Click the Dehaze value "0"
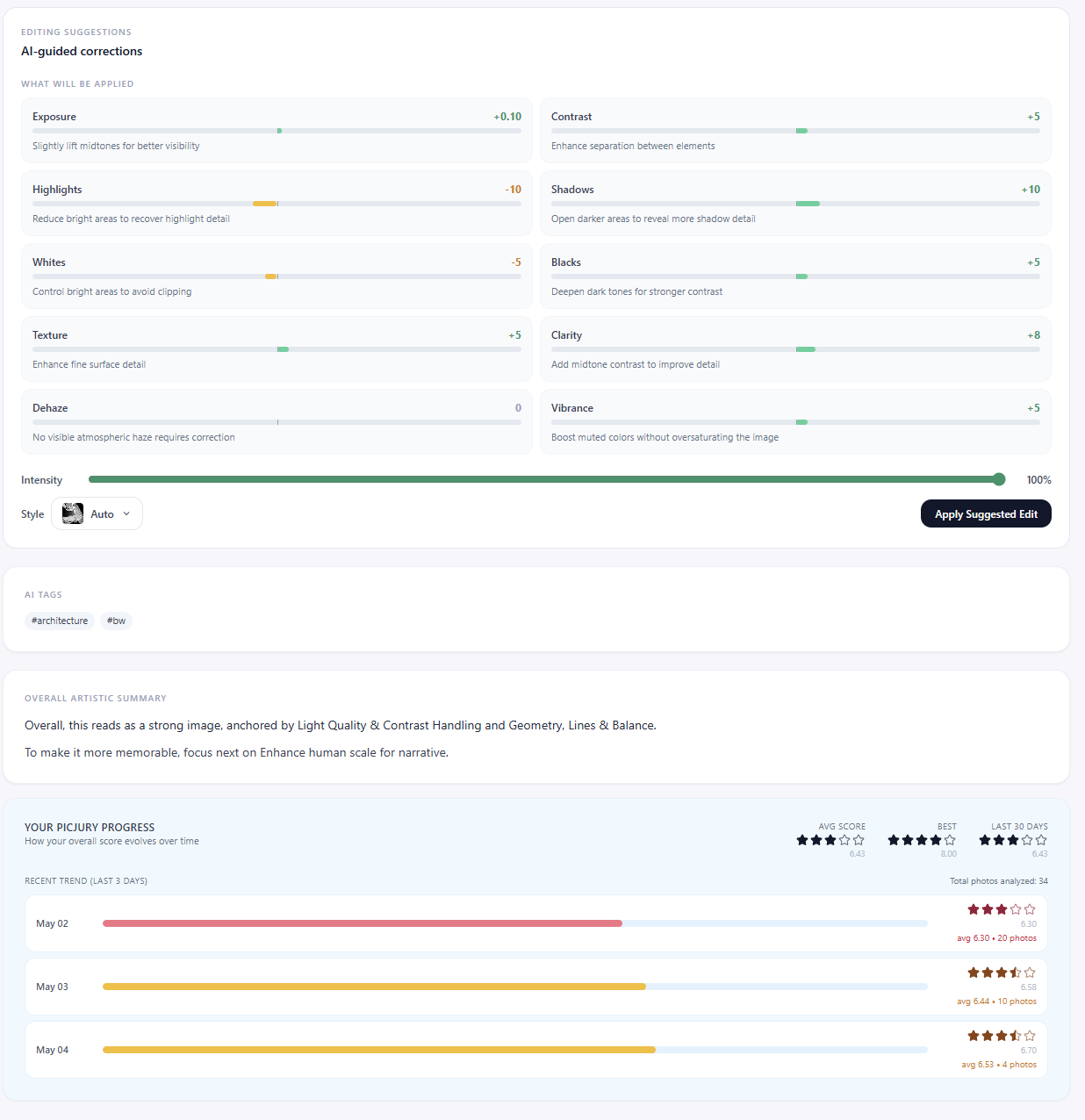 click(x=518, y=408)
